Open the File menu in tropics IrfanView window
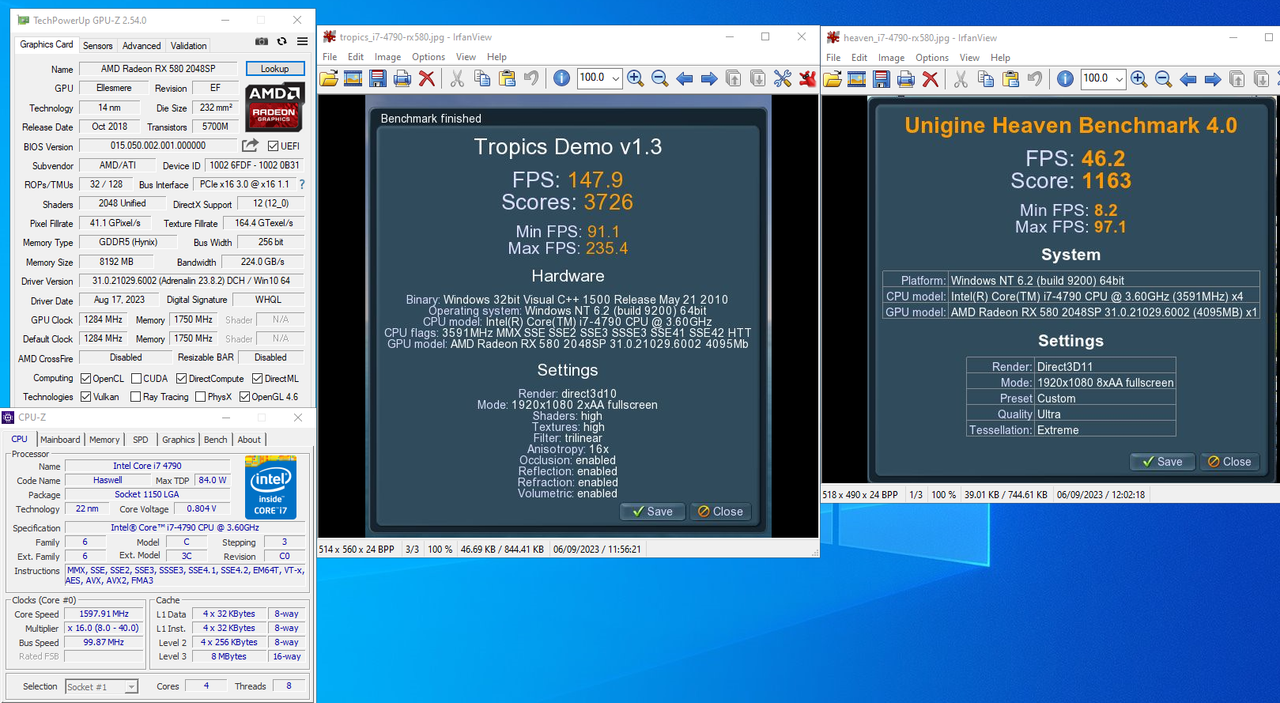The image size is (1280, 703). tap(329, 57)
